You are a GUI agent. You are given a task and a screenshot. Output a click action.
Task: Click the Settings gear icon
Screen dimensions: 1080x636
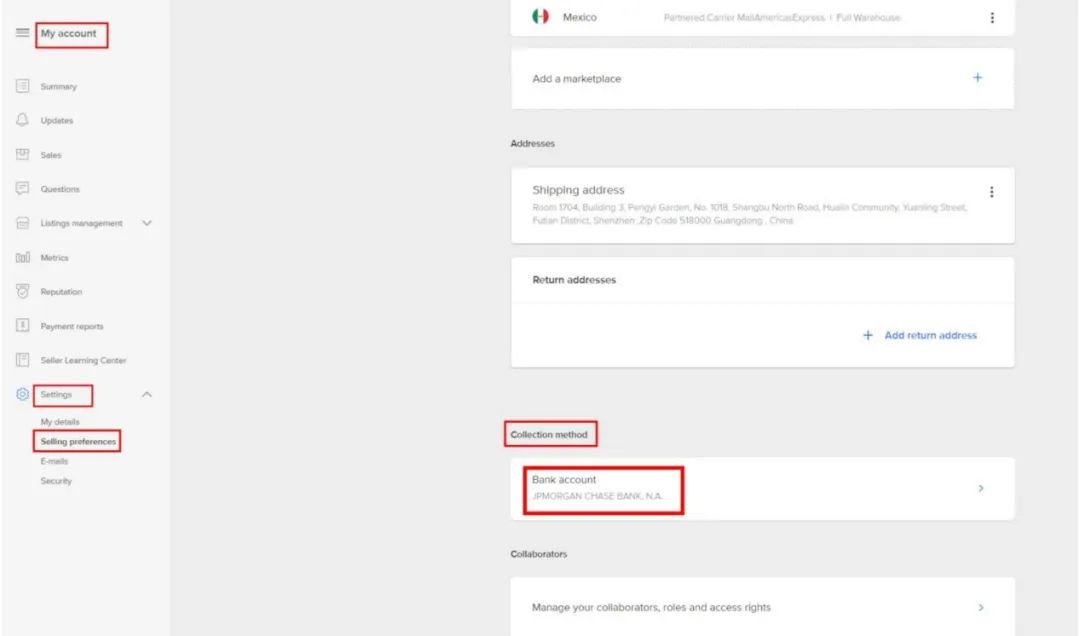tap(22, 394)
